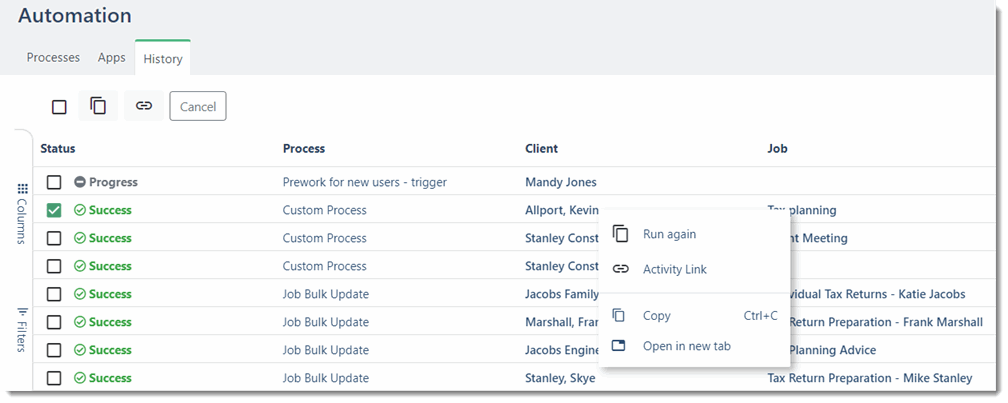Open the Apps tab
The image size is (1008, 403).
112,58
